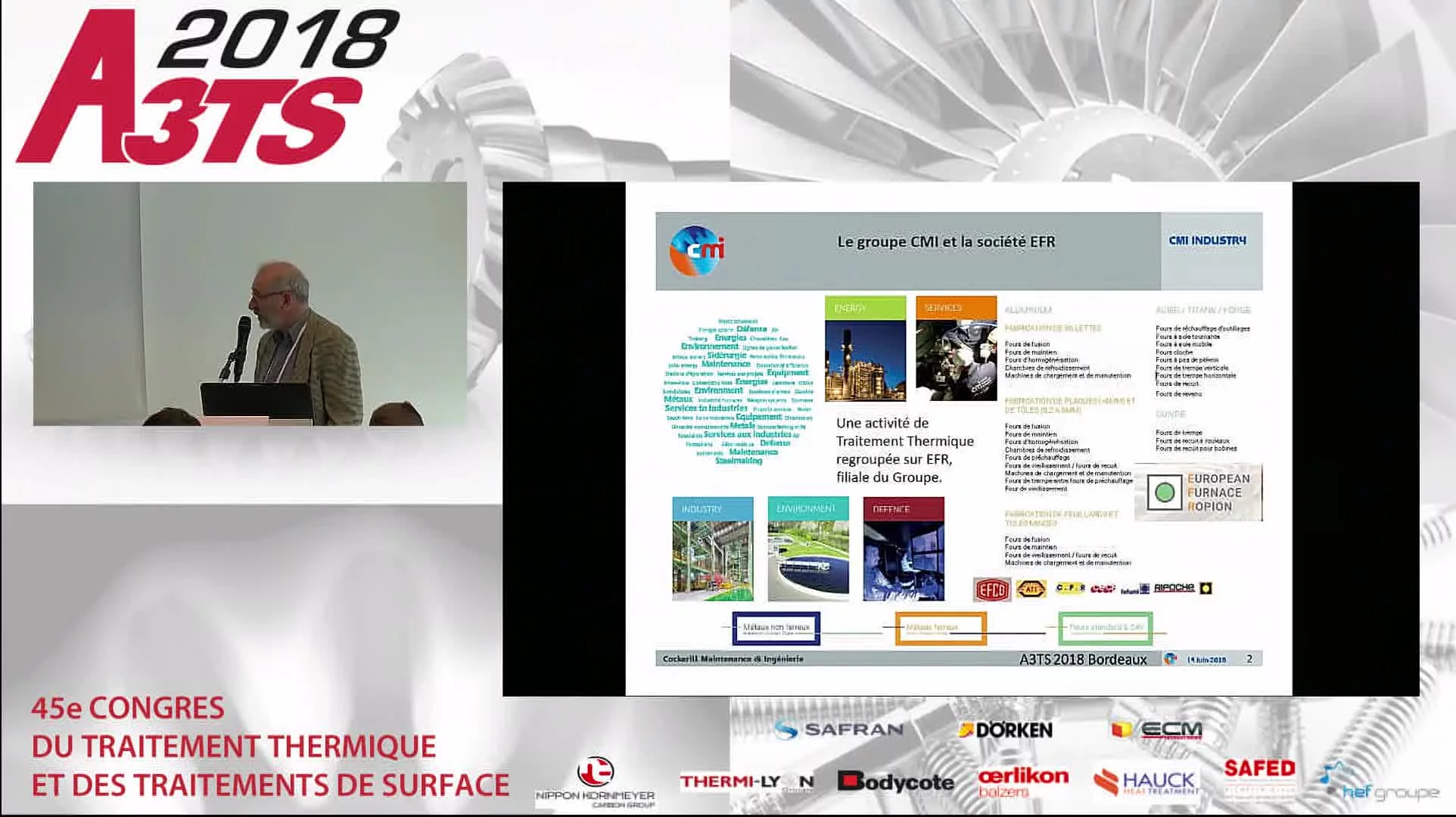
Task: Click the Nippon Kornmeyer Carbon Group logo
Action: [595, 783]
